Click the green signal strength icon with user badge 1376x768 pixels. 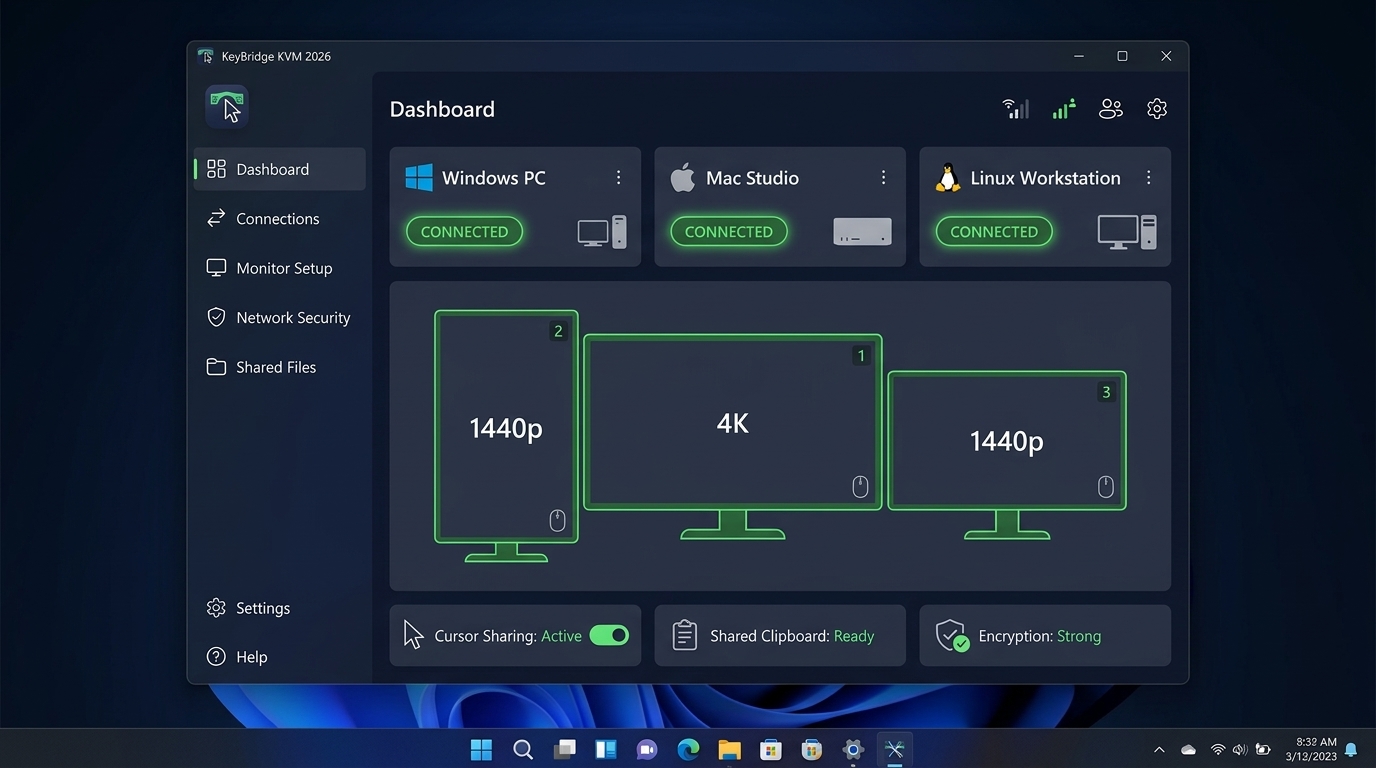1063,109
